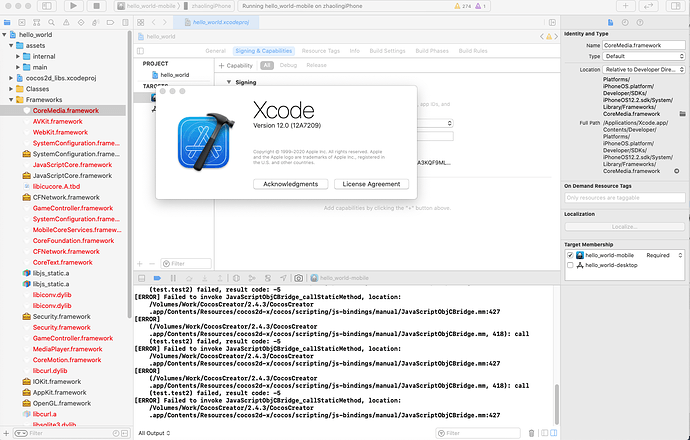Click the Name field CoreMedia.framework
Screen dimensions: 690x440
coord(643,45)
